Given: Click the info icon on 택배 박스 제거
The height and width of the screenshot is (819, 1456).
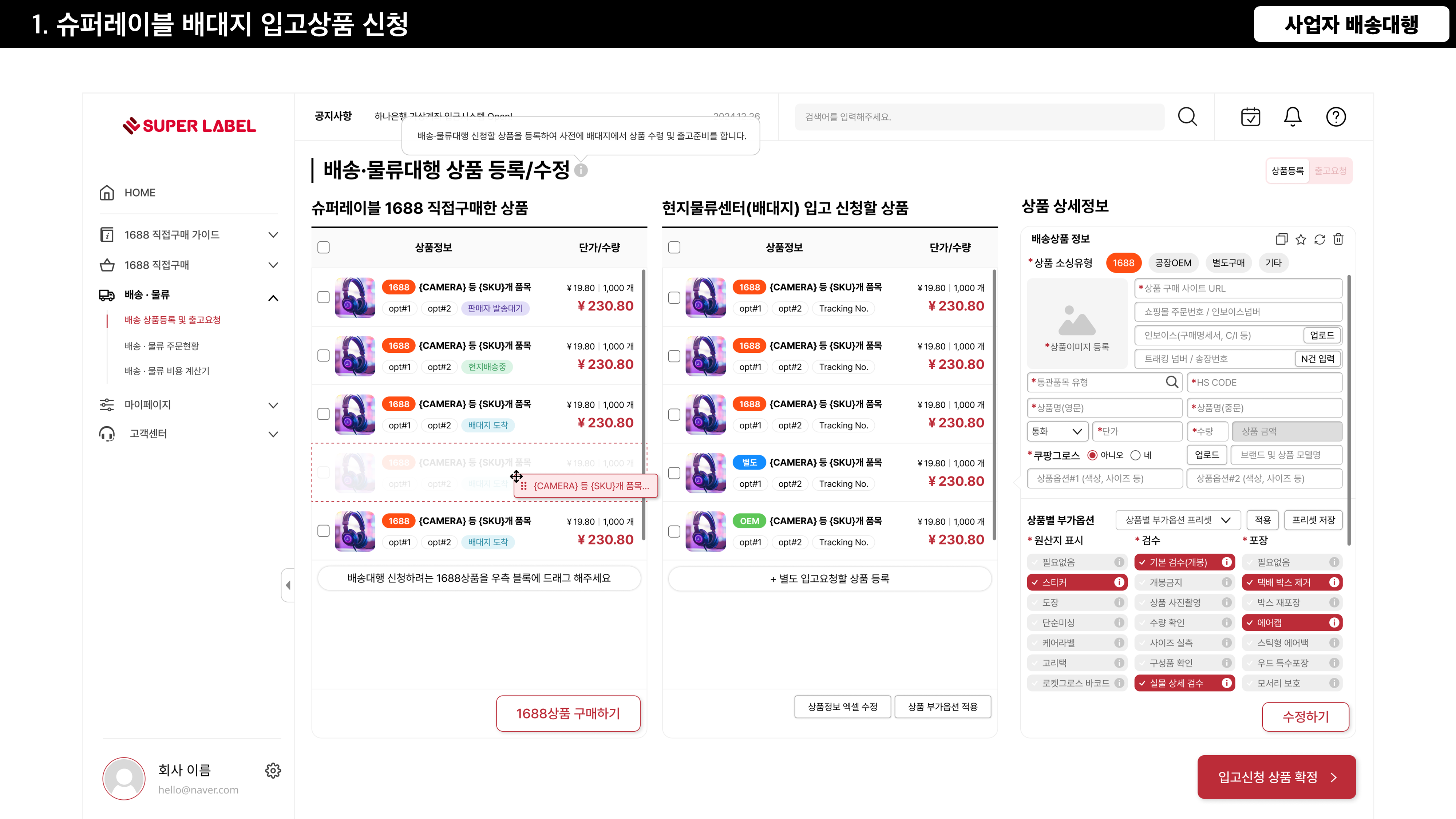Looking at the screenshot, I should tap(1334, 582).
